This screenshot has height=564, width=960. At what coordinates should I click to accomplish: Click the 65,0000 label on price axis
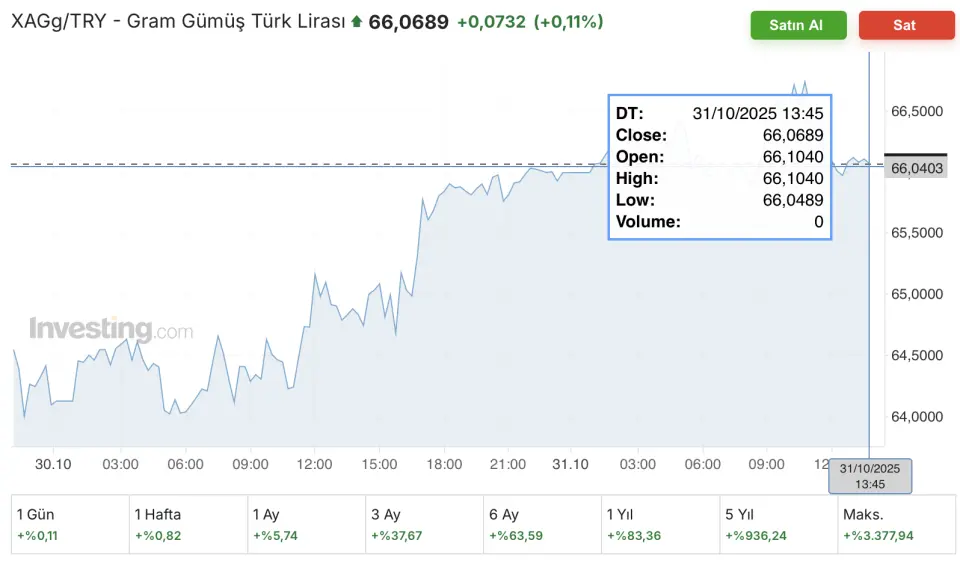tap(916, 294)
